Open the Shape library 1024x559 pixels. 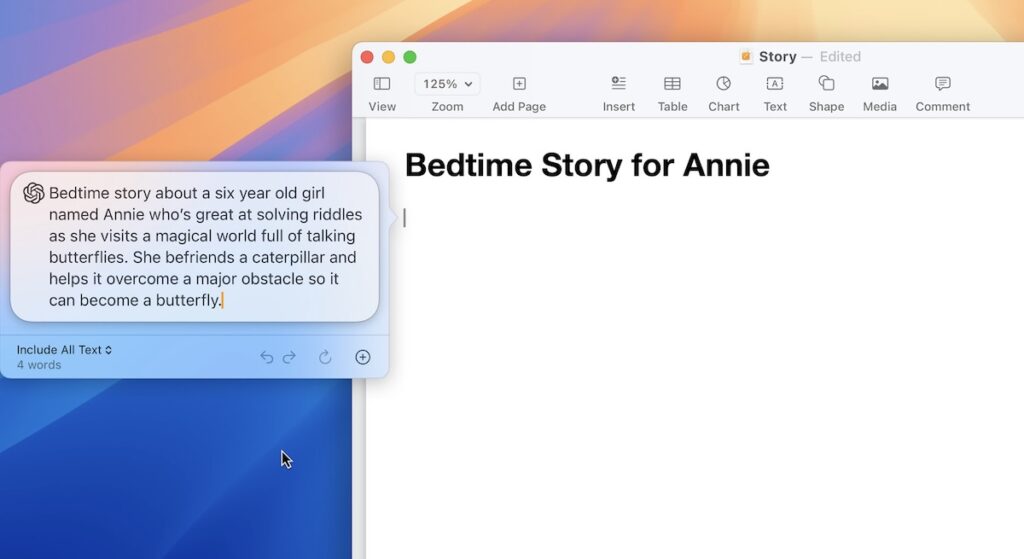(826, 84)
